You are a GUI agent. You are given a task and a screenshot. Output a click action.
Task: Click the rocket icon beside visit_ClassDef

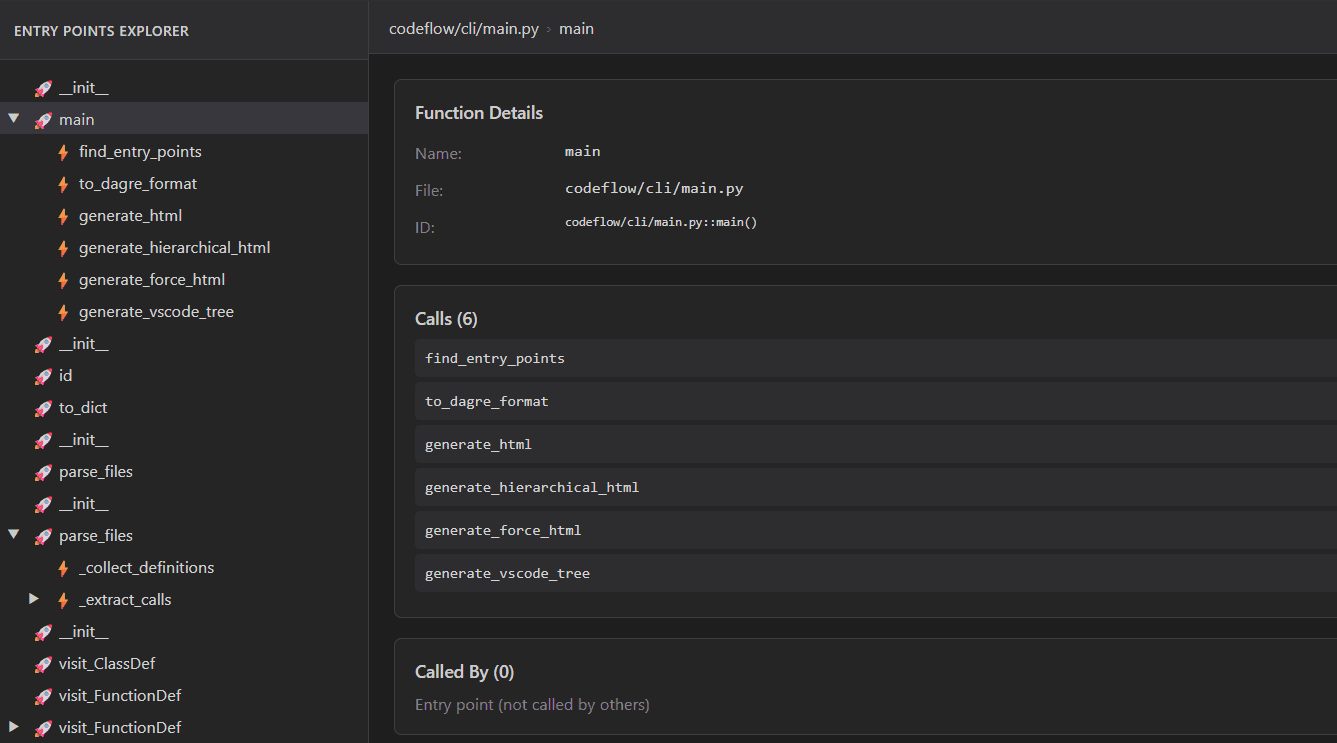click(x=43, y=664)
